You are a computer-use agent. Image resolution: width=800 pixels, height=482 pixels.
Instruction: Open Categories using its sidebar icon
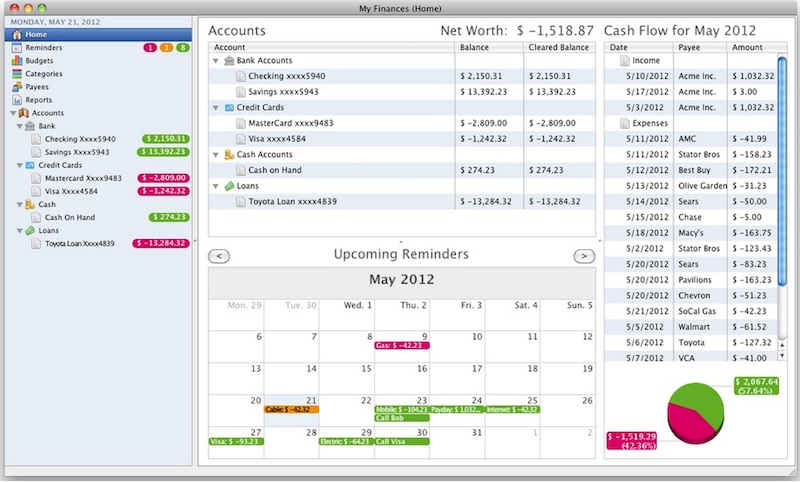coord(18,74)
